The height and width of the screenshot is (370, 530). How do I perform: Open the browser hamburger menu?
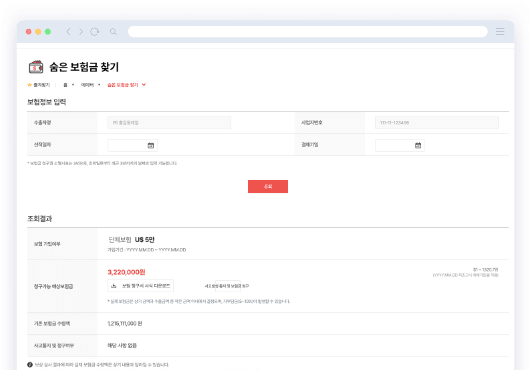[500, 31]
